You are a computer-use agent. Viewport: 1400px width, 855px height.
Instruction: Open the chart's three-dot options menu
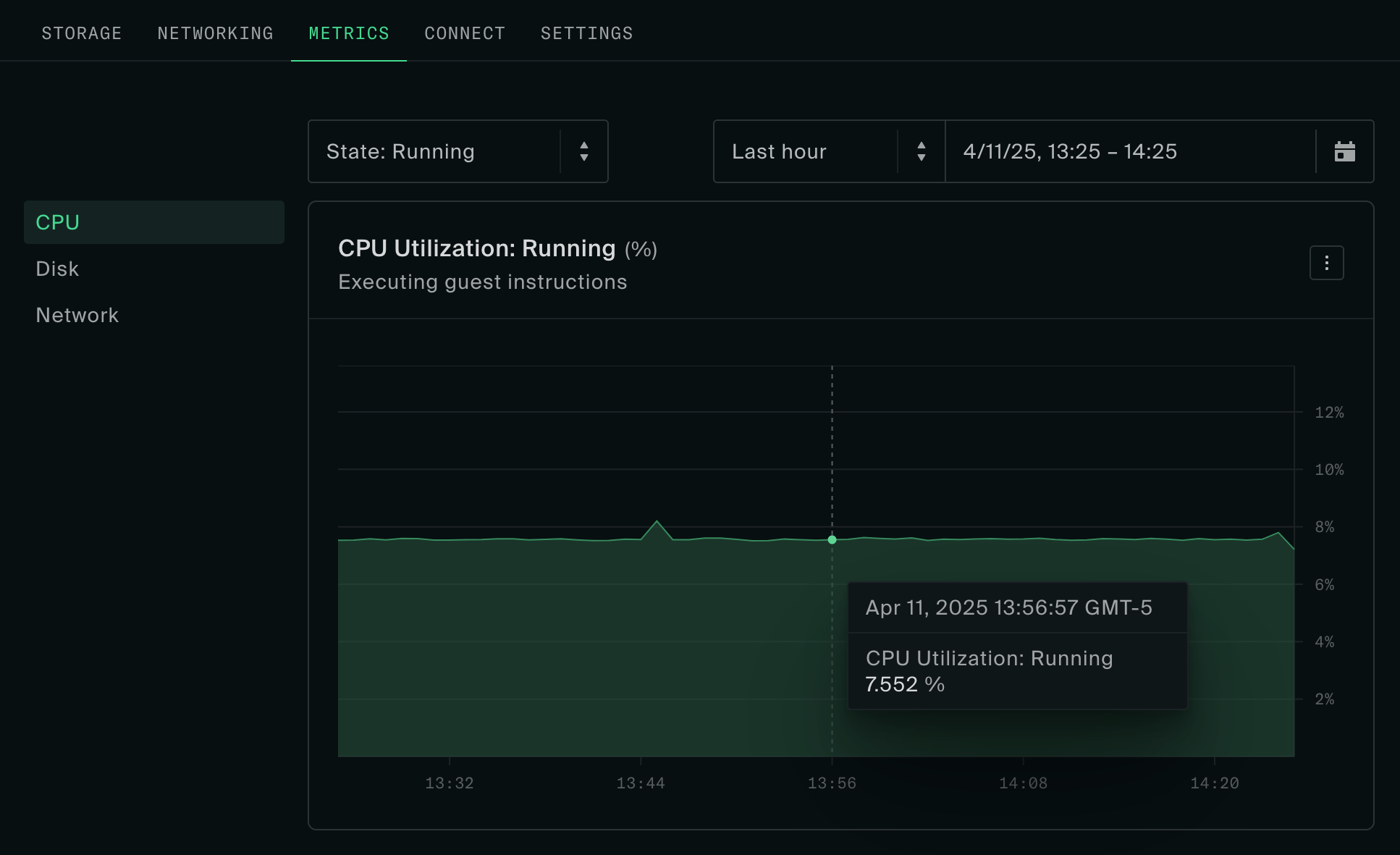pyautogui.click(x=1326, y=263)
